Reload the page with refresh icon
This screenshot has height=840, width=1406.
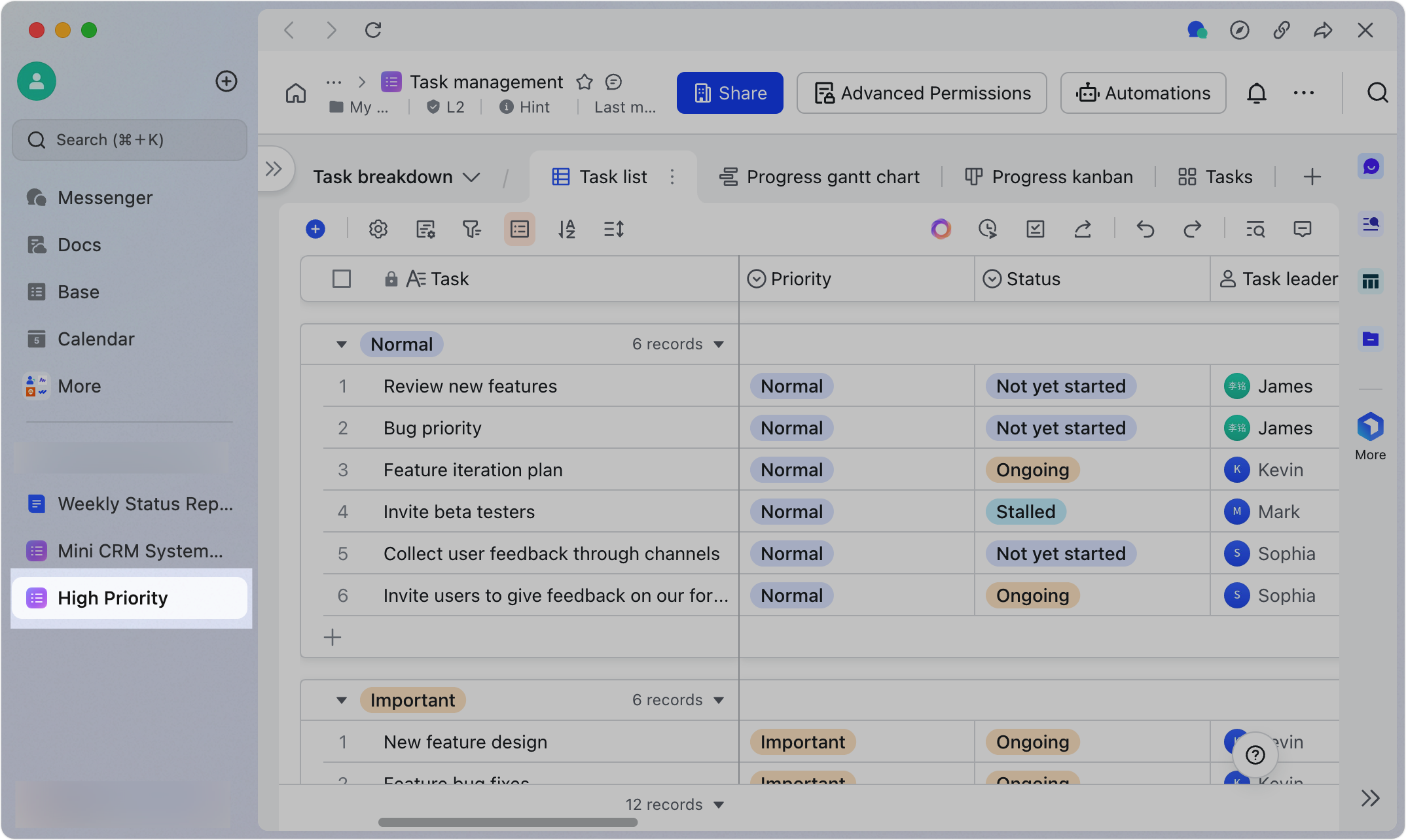[x=373, y=30]
